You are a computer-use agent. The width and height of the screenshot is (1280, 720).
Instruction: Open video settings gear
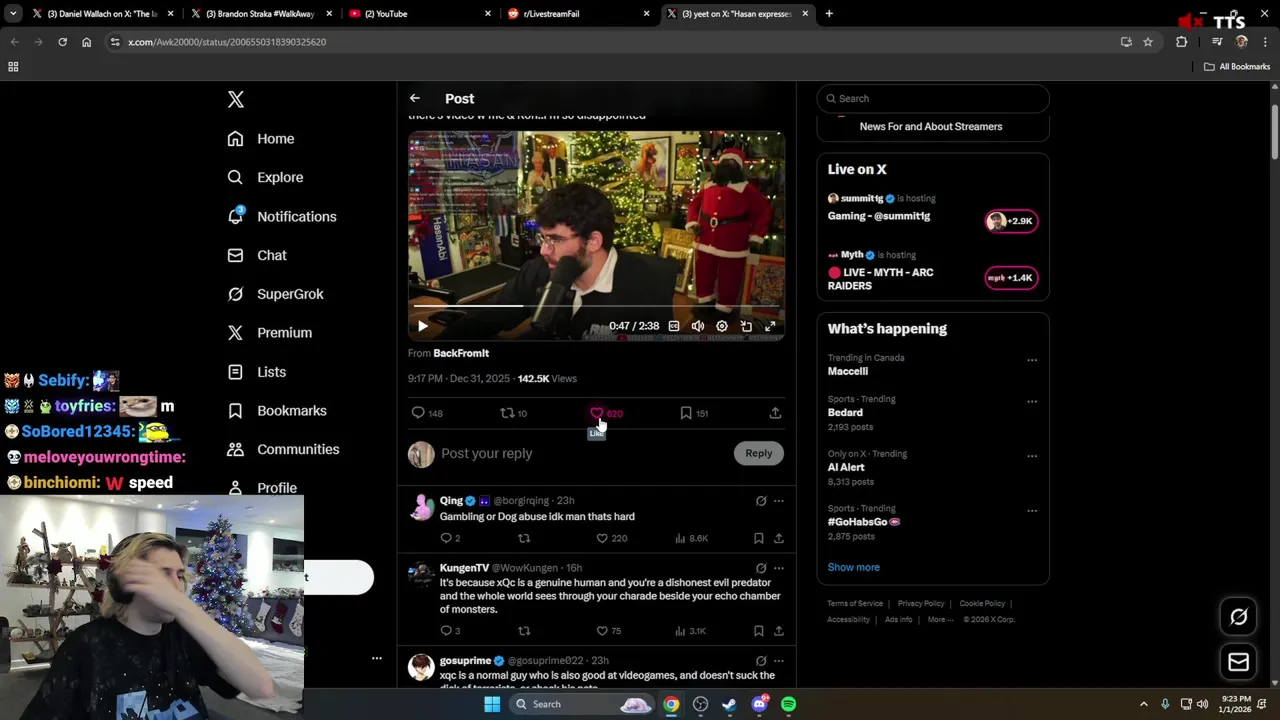722,326
